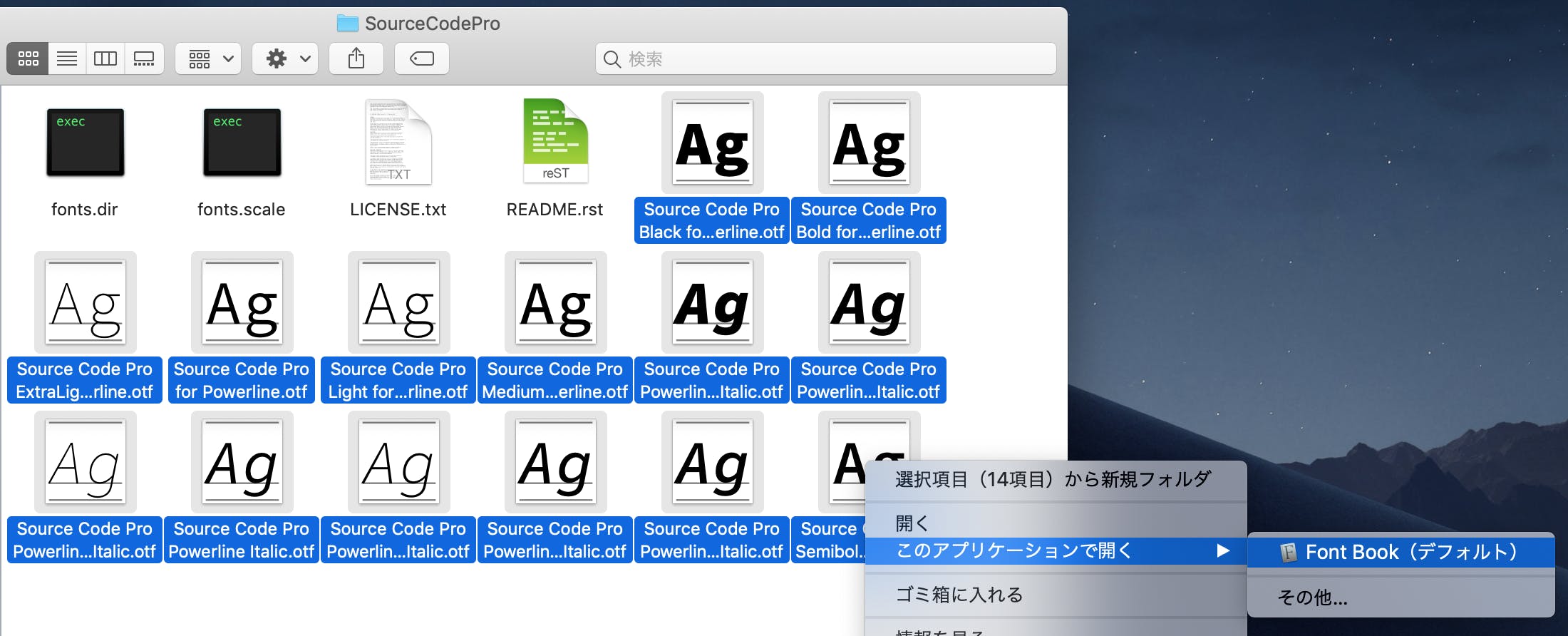
Task: Click the Font Book app icon in submenu
Action: (1289, 553)
